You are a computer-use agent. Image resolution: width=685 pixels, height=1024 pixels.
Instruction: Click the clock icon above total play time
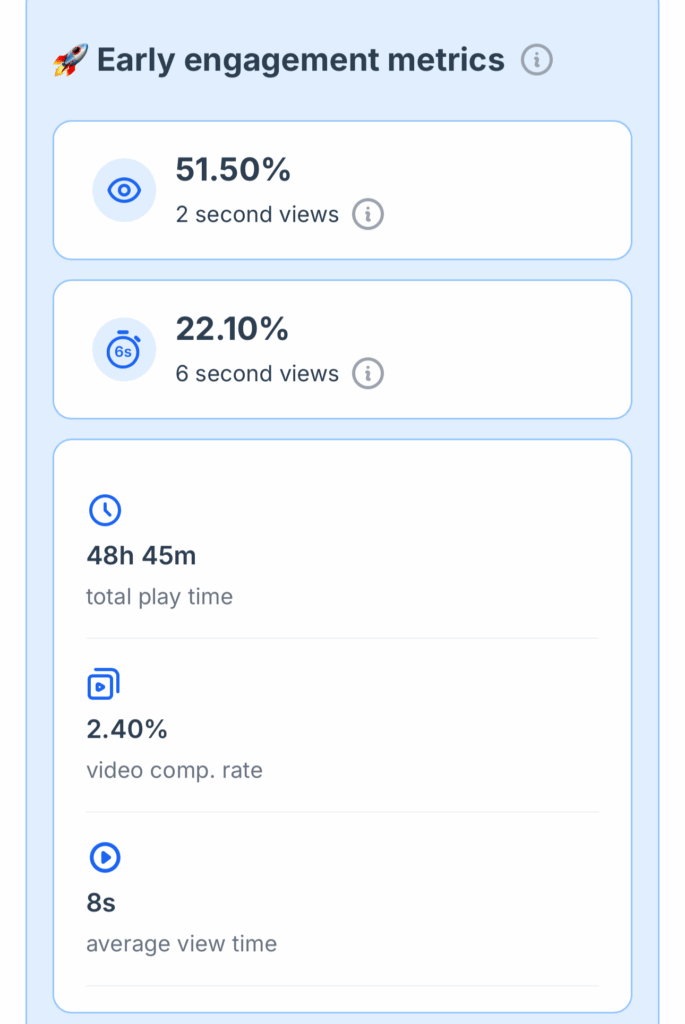[x=105, y=511]
